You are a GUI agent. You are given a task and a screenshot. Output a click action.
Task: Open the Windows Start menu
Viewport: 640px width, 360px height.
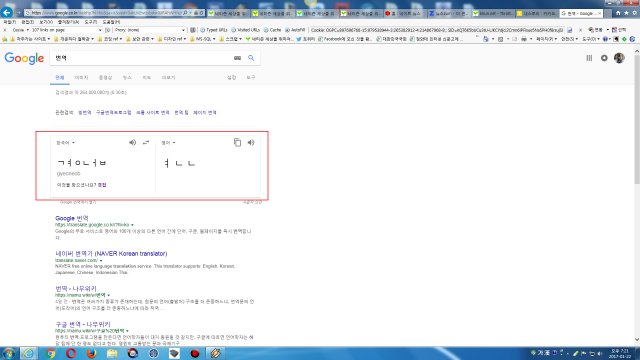9,353
